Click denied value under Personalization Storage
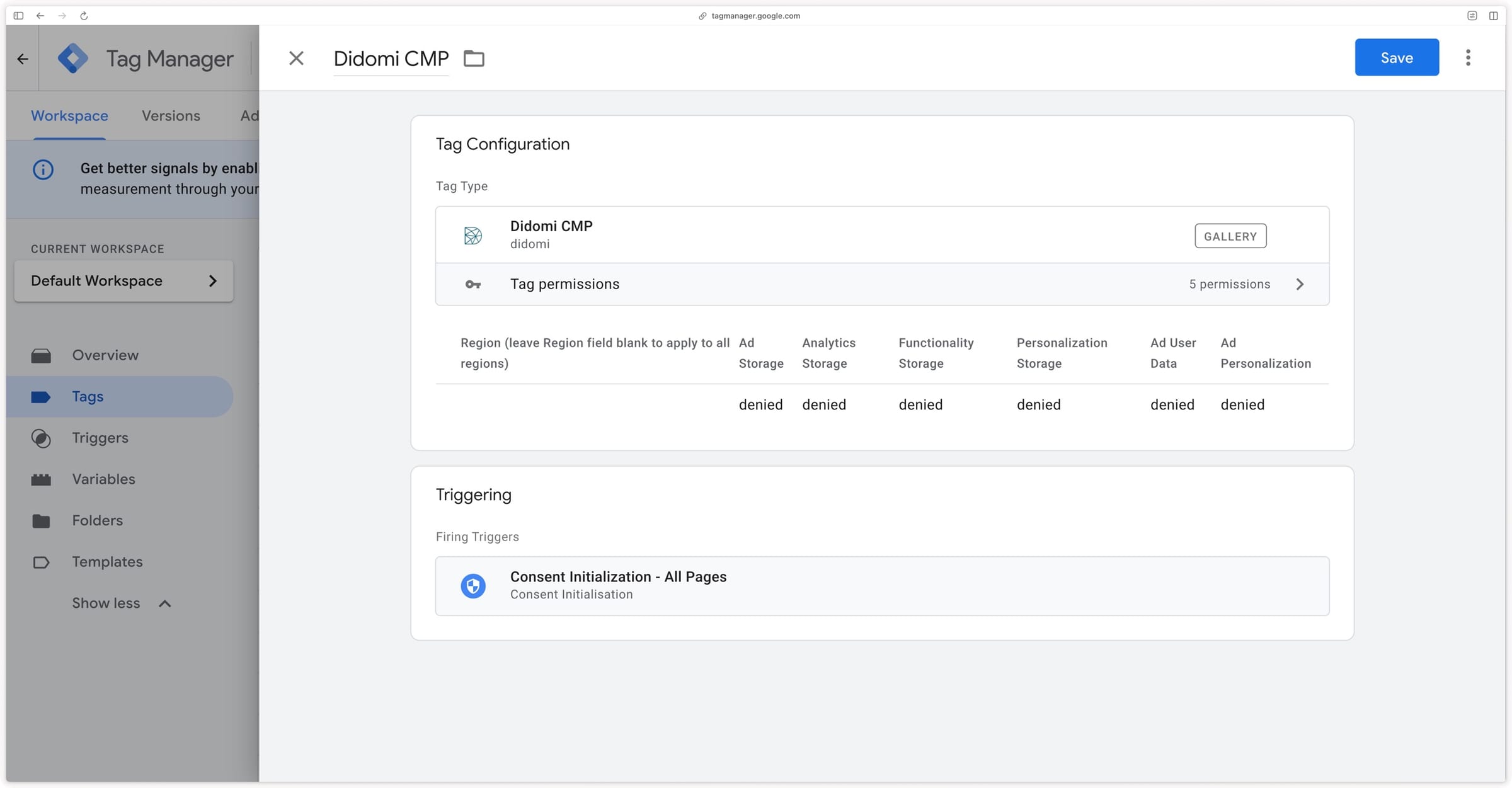 click(x=1039, y=404)
